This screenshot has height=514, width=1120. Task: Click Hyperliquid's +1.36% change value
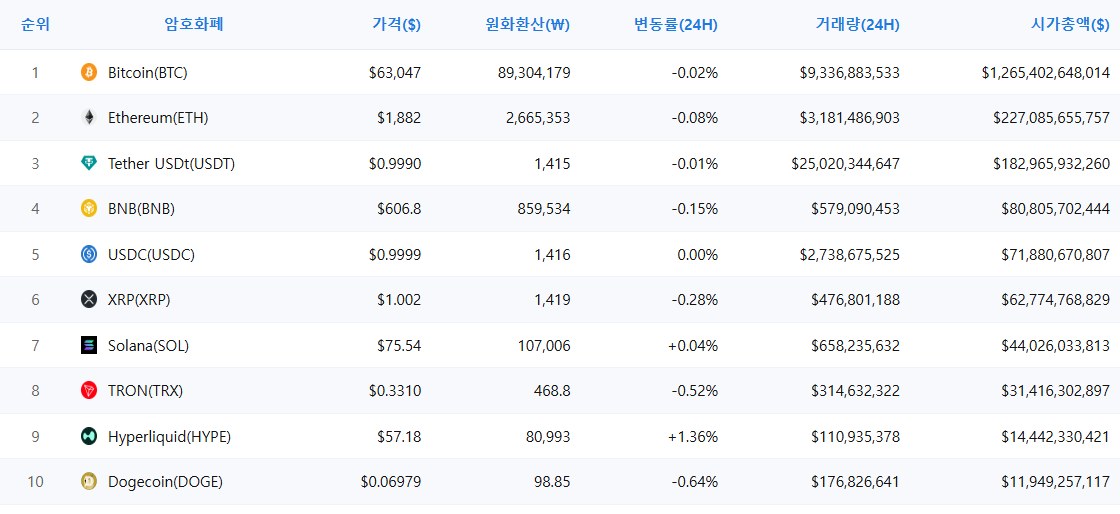point(694,437)
